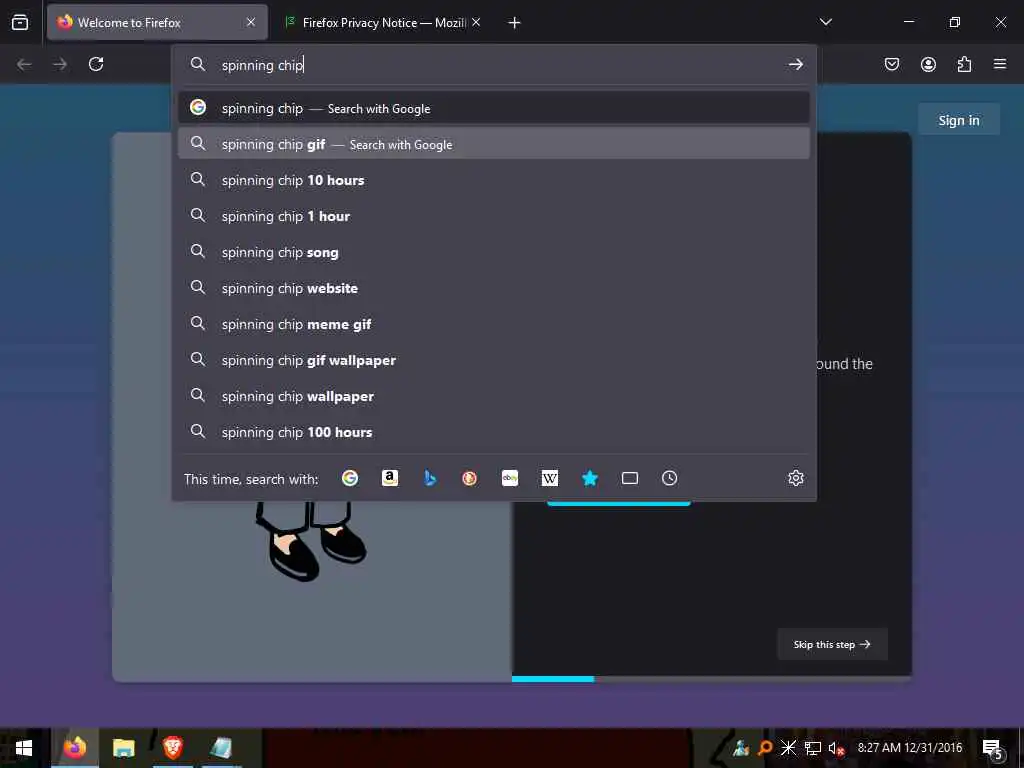This screenshot has width=1024, height=768.
Task: Search bookmarks using the star icon
Action: click(x=590, y=478)
